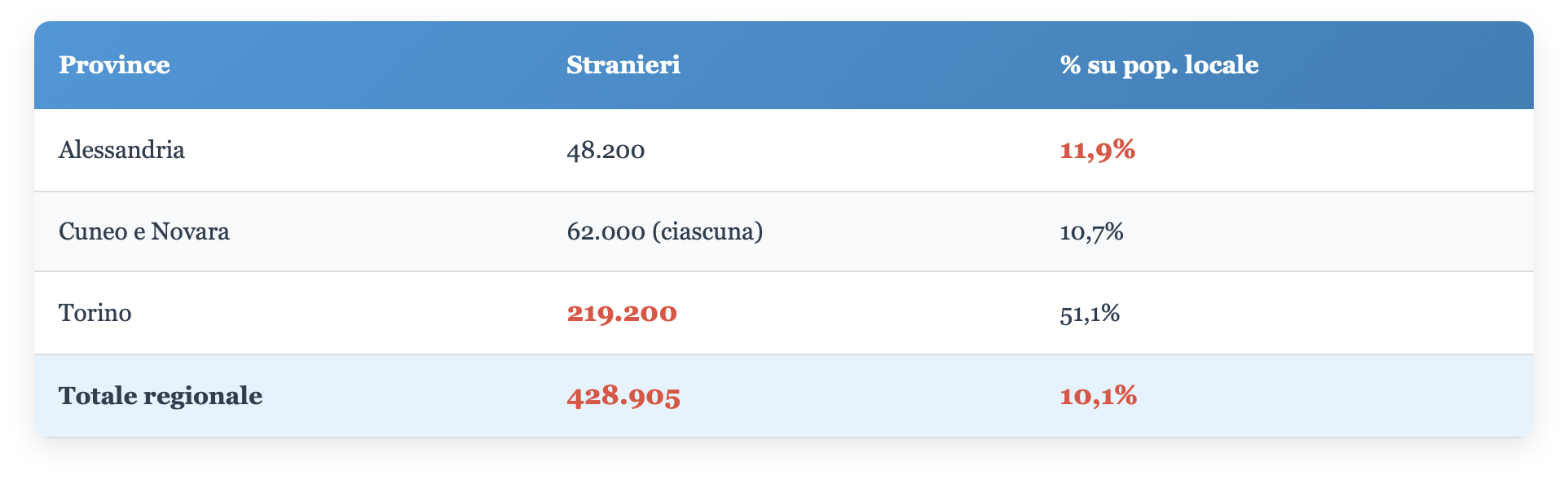This screenshot has width=1568, height=484.
Task: Click the Stranieri column header
Action: 623,65
